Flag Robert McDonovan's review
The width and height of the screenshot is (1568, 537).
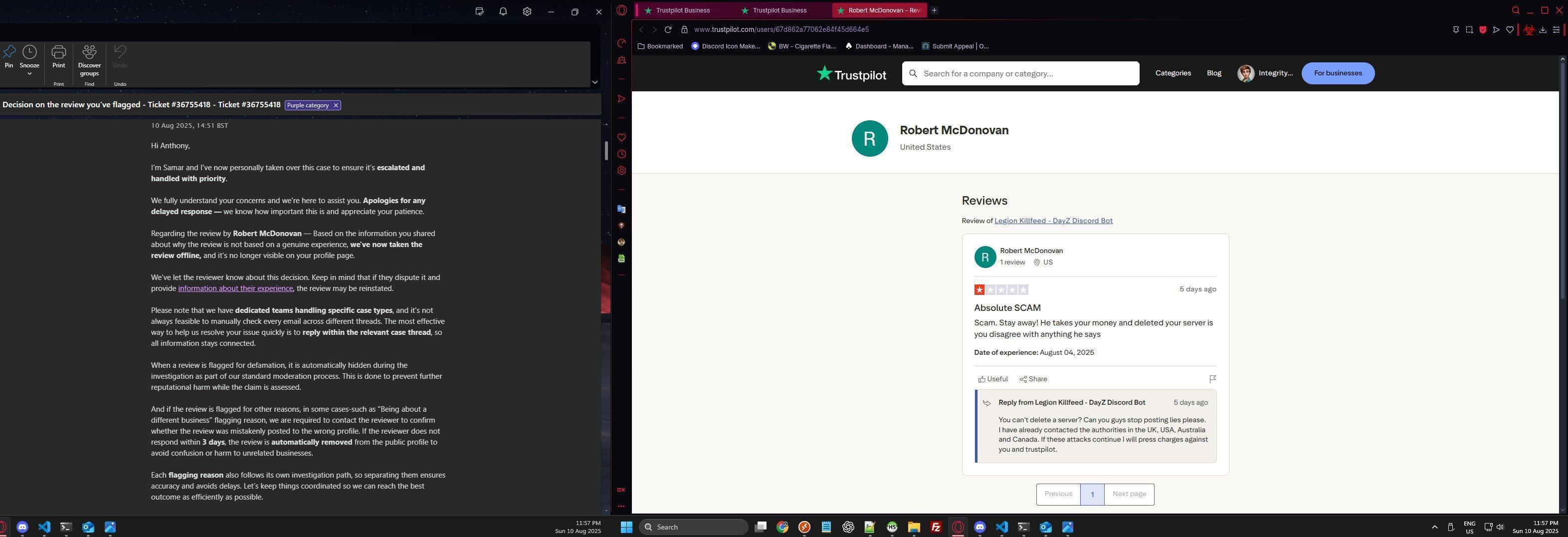(x=1212, y=379)
